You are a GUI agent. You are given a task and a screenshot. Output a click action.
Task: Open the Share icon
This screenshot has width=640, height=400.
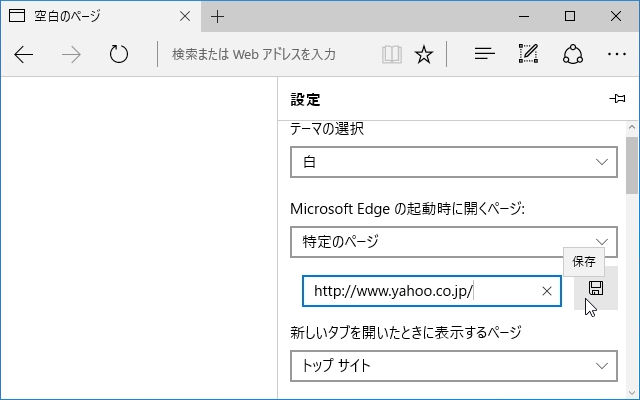pos(573,54)
